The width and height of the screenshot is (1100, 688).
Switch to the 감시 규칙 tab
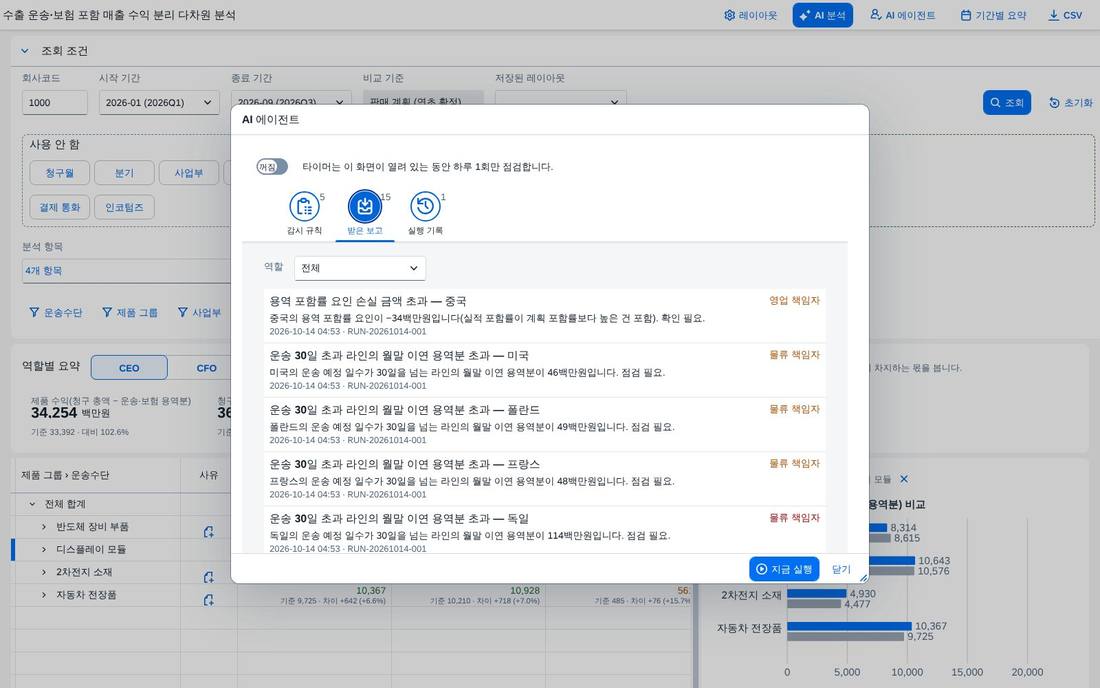(x=304, y=213)
